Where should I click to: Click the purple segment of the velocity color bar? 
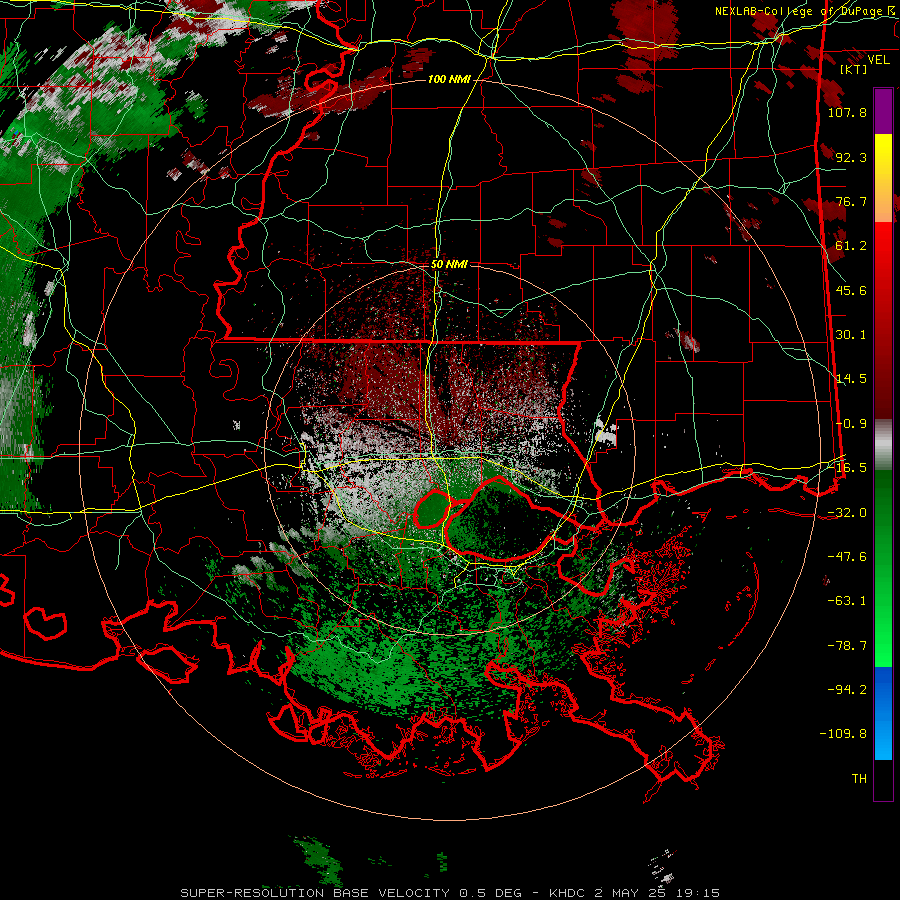click(883, 111)
